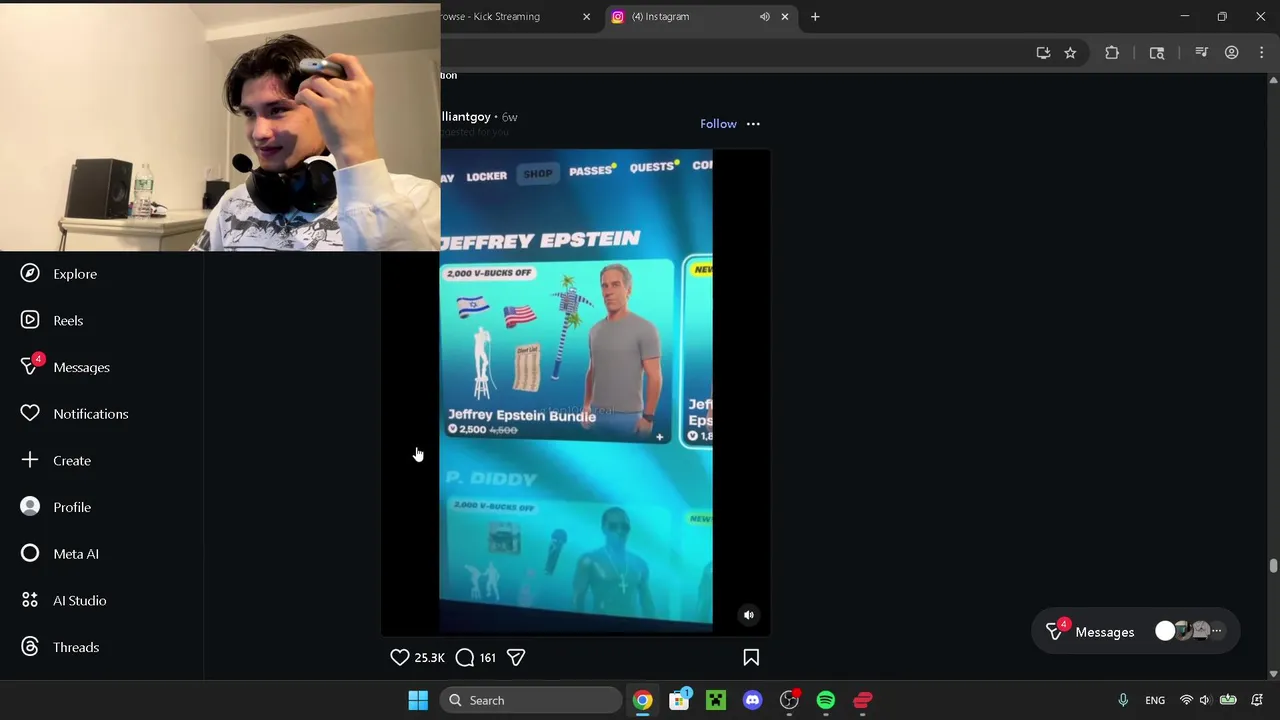1280x720 pixels.
Task: Open the volume tray icon
Action: (1205, 700)
